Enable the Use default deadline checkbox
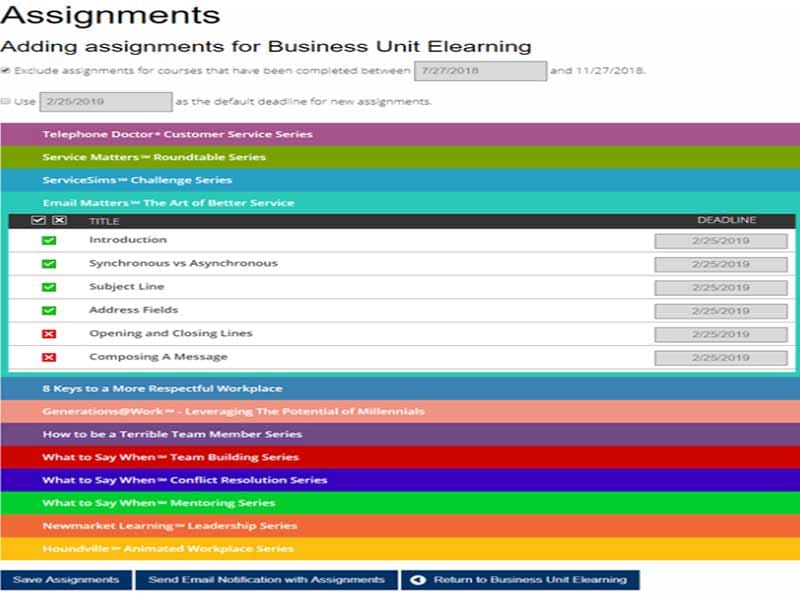 7,101
